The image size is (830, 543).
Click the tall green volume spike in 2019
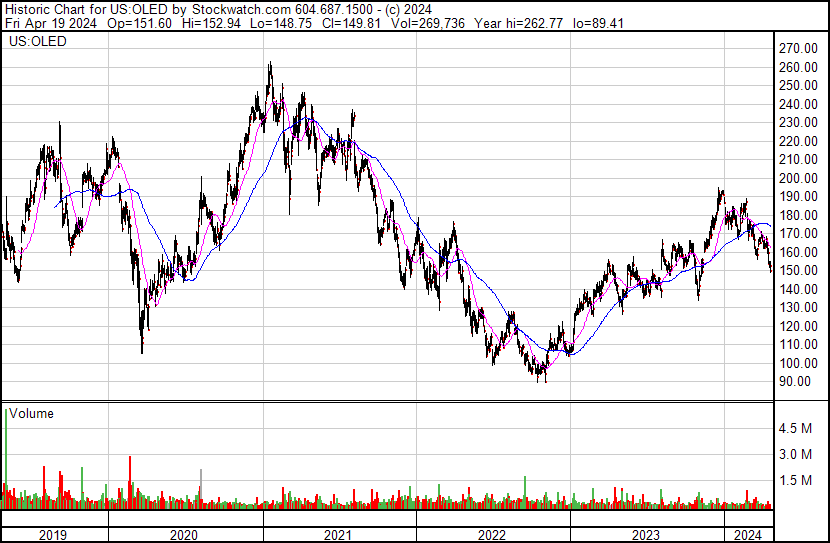[x=6, y=450]
